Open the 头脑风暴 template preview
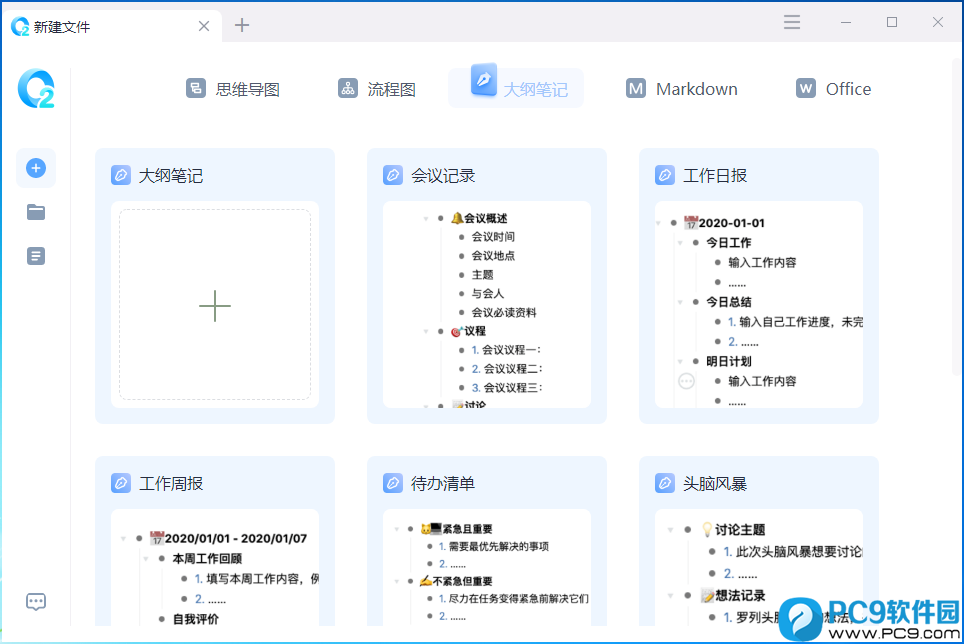The image size is (964, 644). click(759, 568)
